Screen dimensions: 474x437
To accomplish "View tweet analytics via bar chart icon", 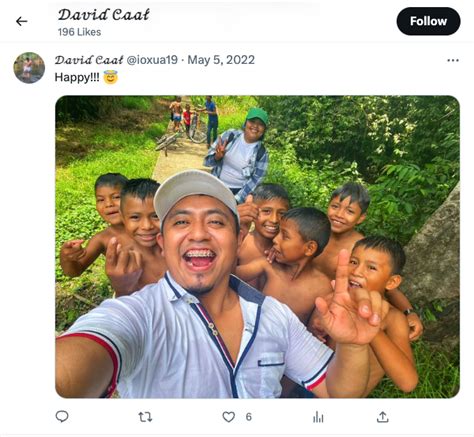I will point(318,417).
